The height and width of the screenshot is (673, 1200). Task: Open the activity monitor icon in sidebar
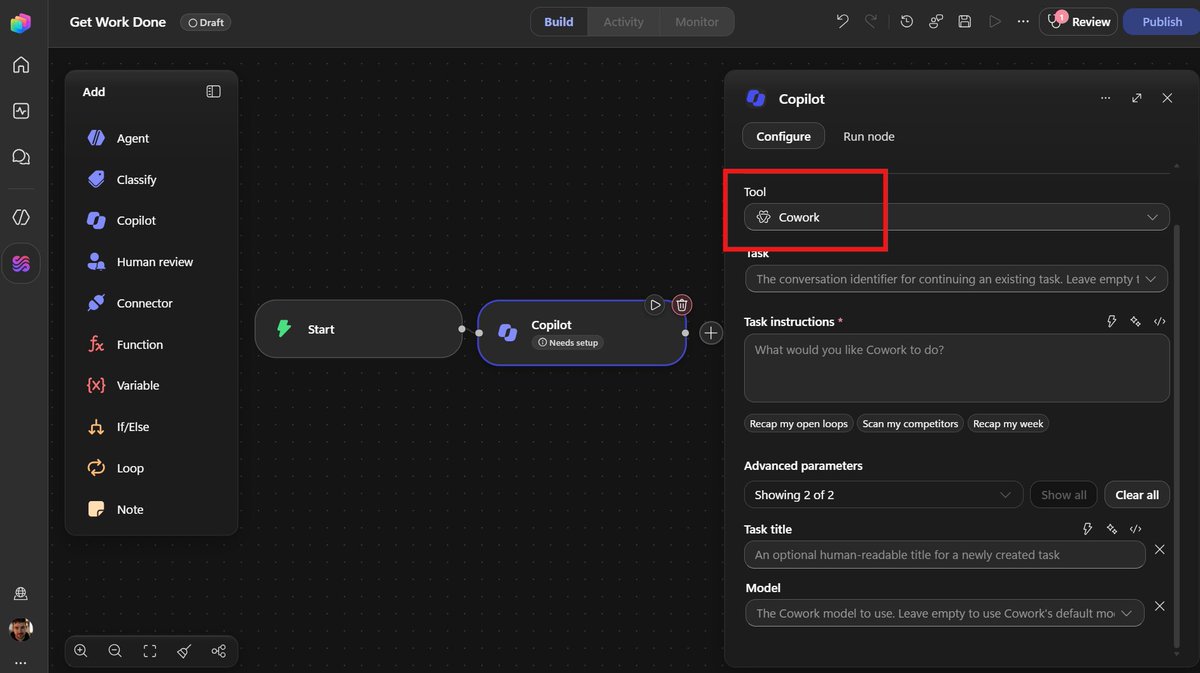[x=21, y=111]
